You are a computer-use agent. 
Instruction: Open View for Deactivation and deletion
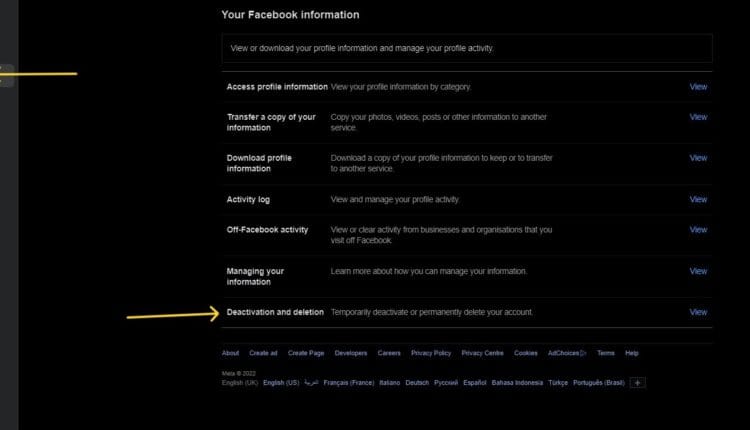coord(698,312)
